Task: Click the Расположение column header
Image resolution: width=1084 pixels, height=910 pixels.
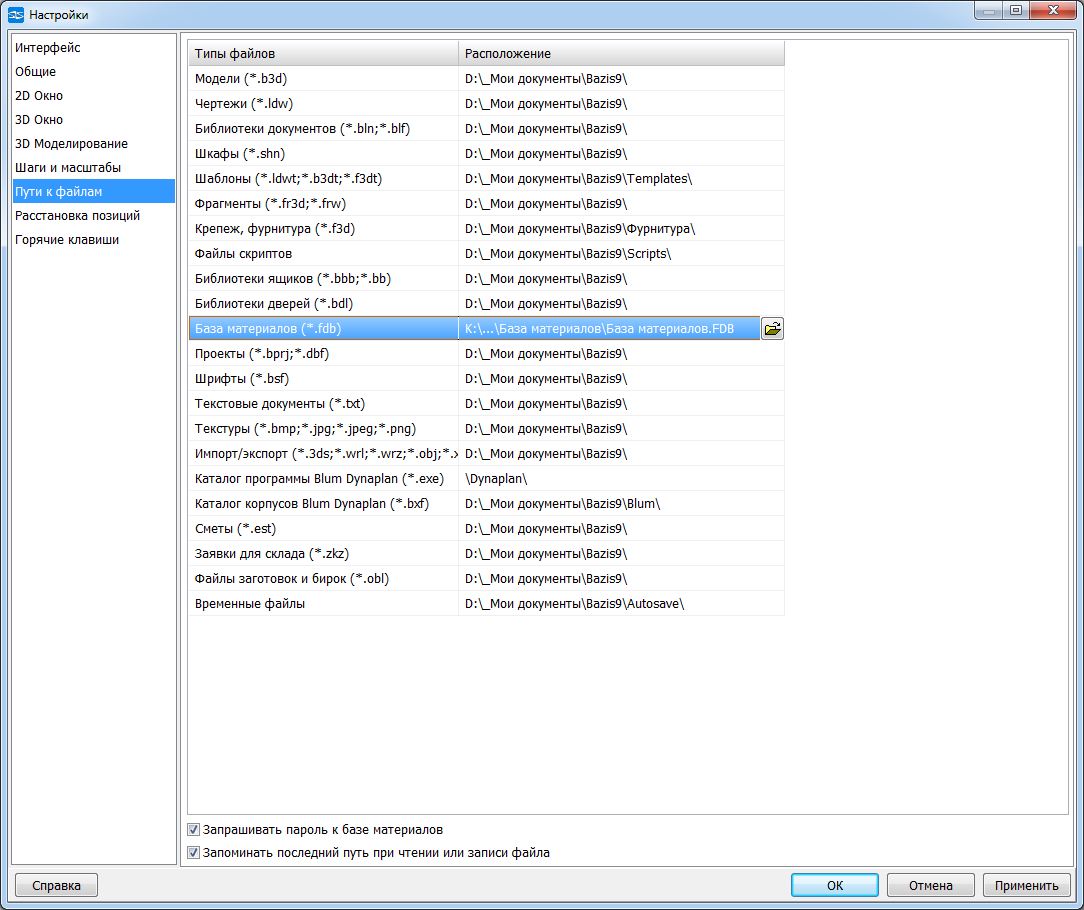Action: click(621, 53)
